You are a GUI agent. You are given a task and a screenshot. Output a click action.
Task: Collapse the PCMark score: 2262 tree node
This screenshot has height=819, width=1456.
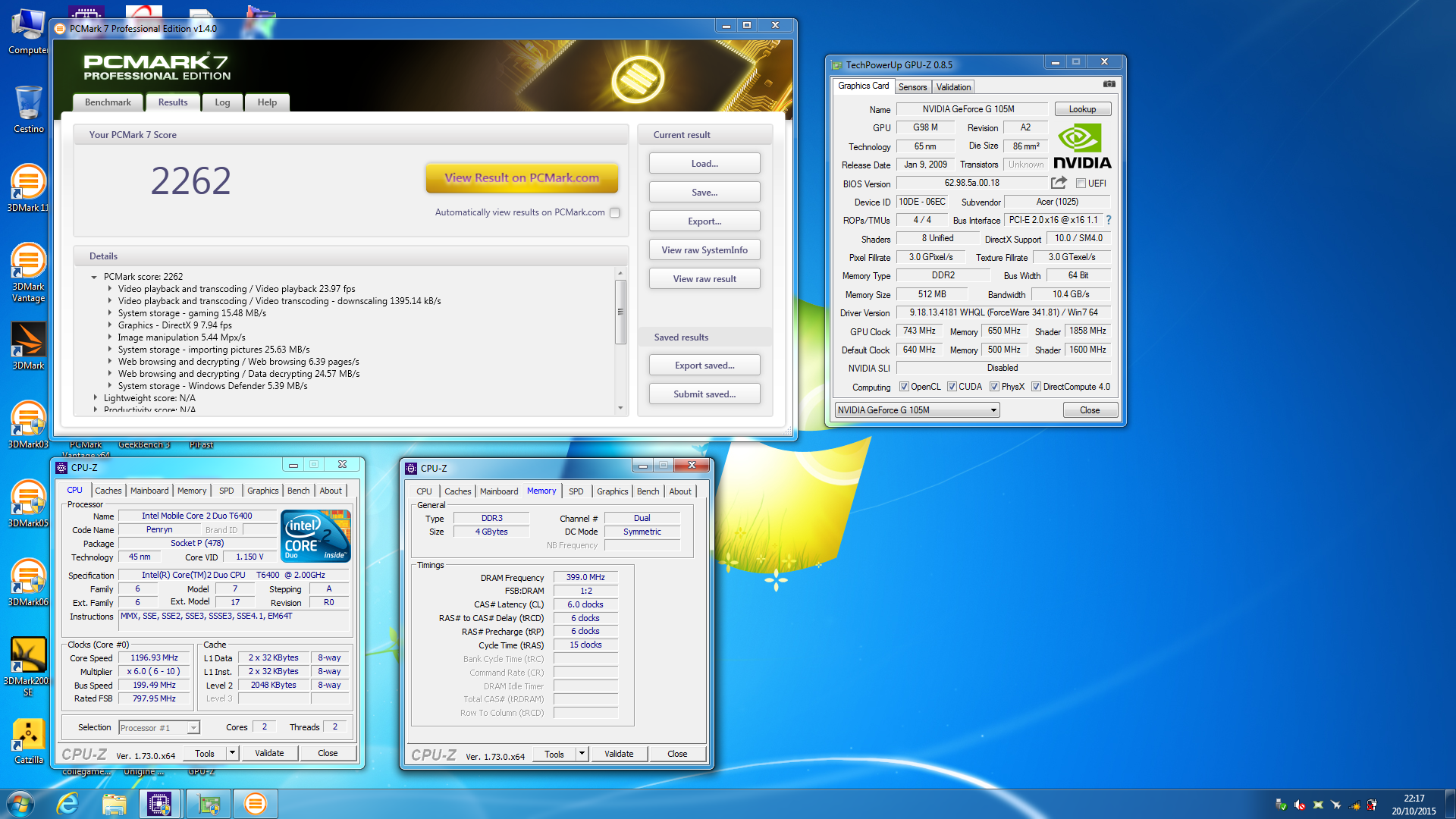(94, 278)
